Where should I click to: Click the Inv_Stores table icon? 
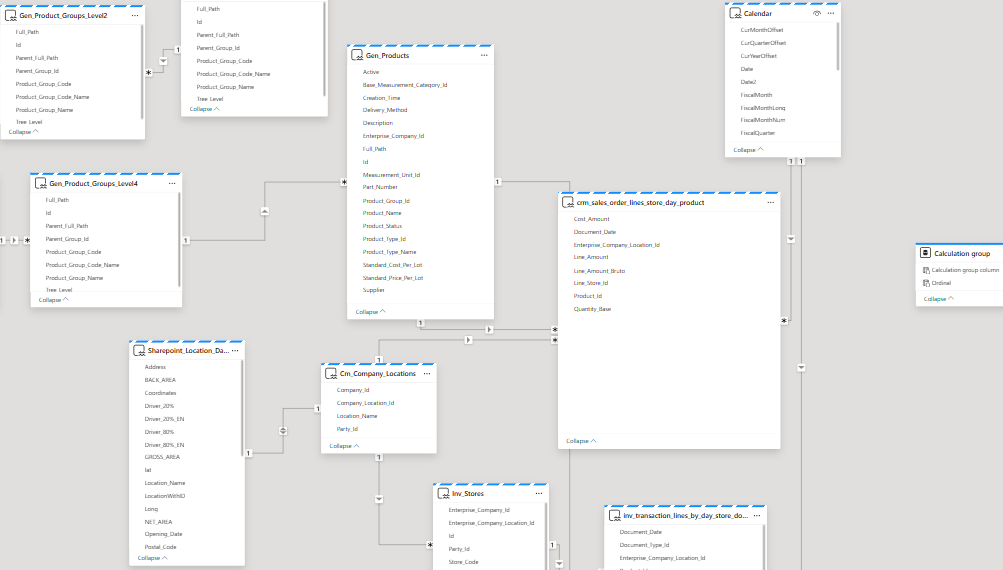click(444, 494)
